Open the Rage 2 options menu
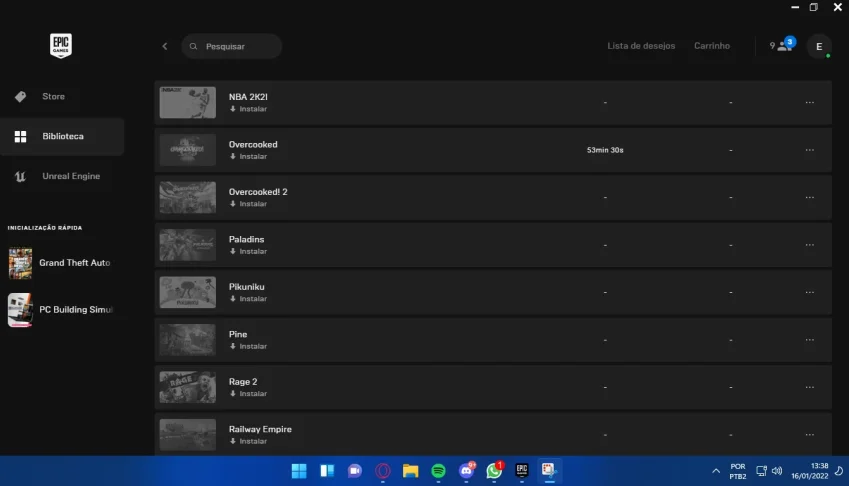Viewport: 849px width, 486px height. (809, 387)
